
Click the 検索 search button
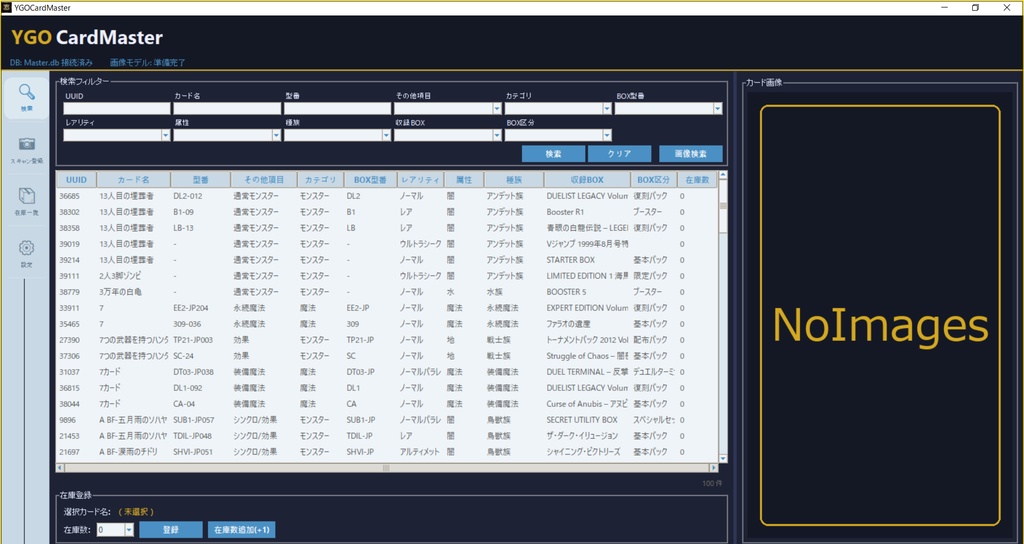point(553,153)
